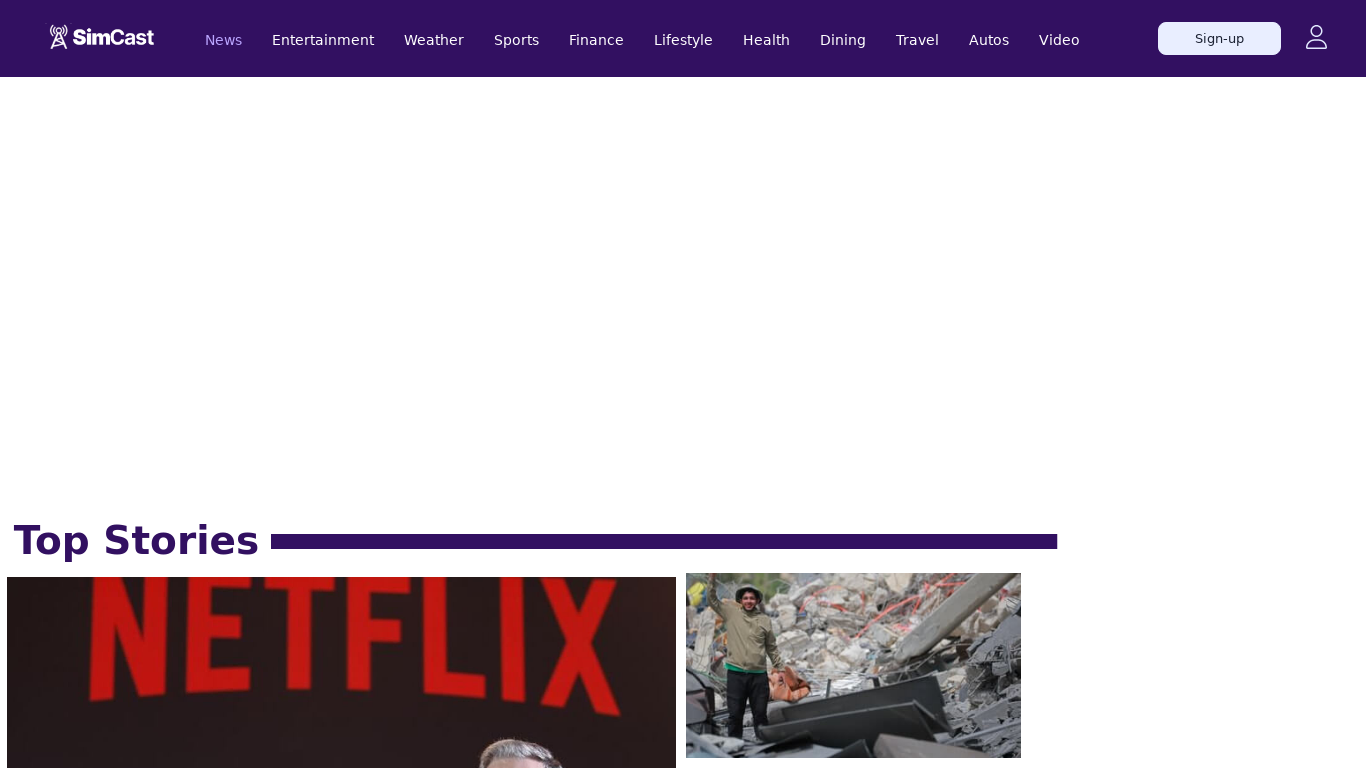This screenshot has height=768, width=1366.
Task: Navigate to the Lifestyle section
Action: coord(683,40)
